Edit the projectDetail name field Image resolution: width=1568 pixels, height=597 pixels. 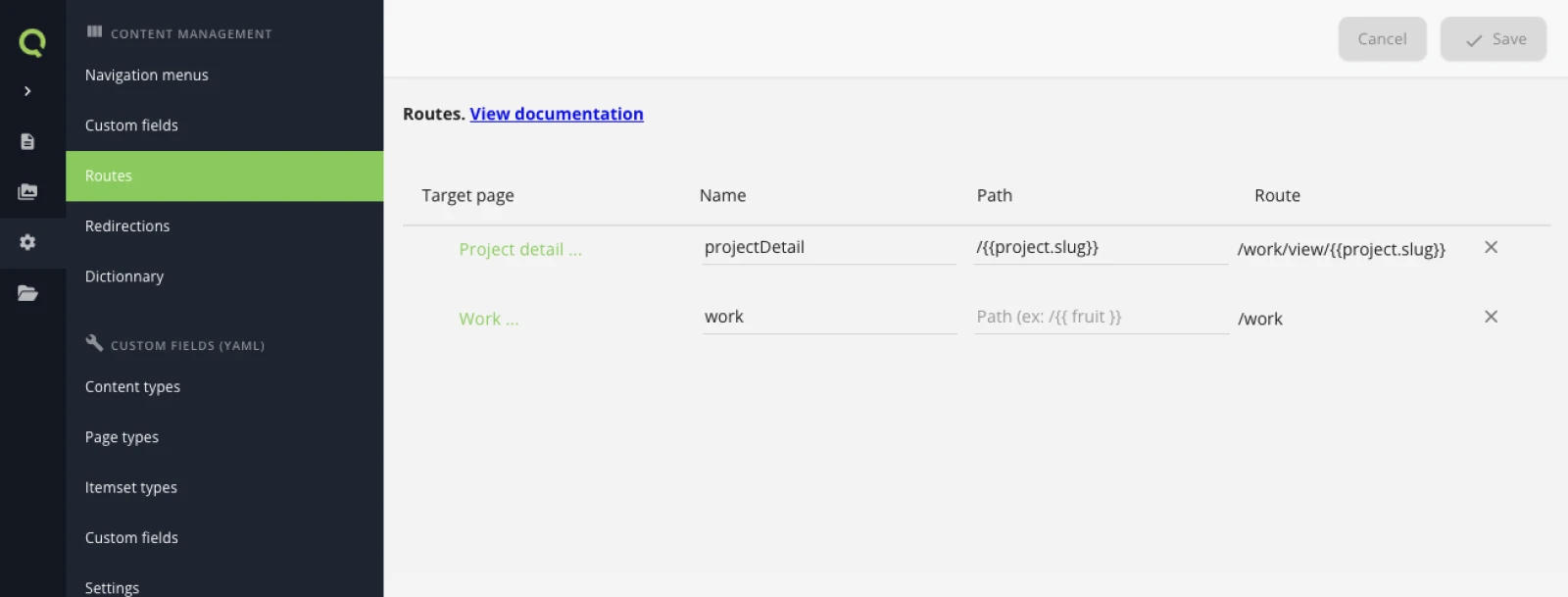829,248
